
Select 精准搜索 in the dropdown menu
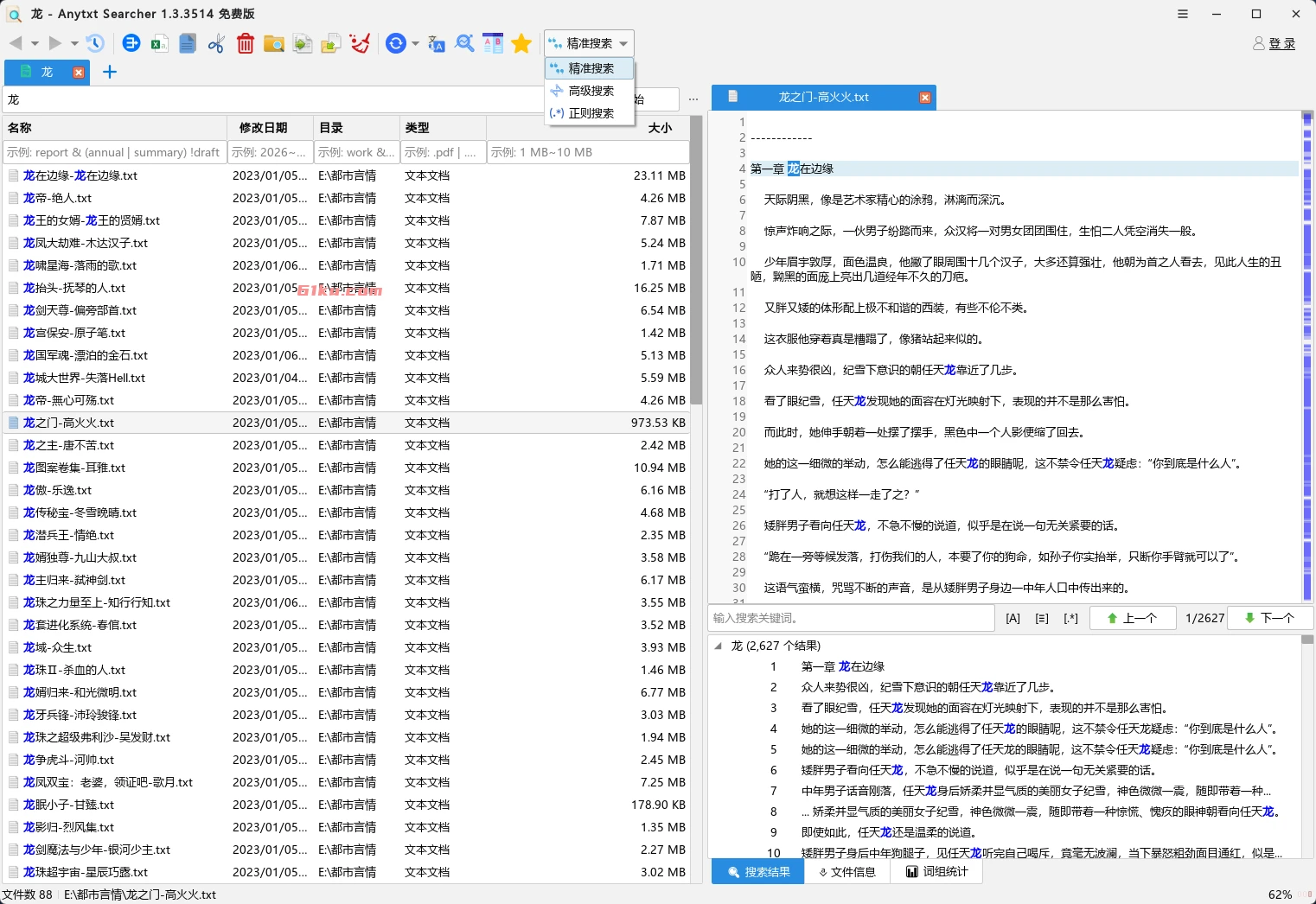coord(590,68)
